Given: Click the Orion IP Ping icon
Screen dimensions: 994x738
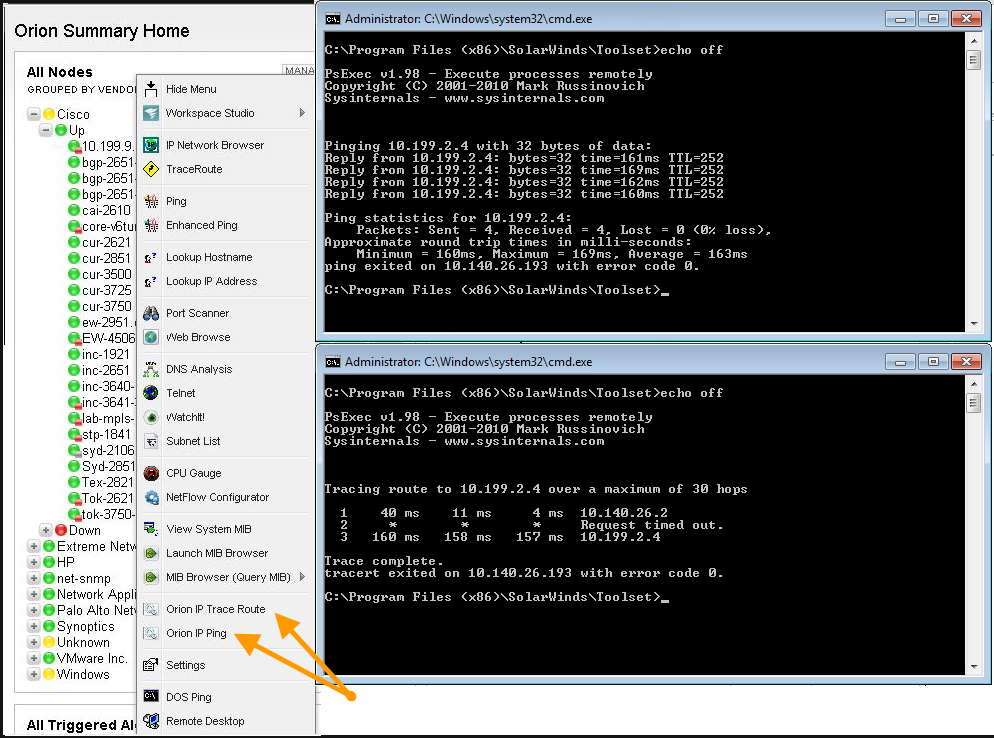Looking at the screenshot, I should (151, 633).
